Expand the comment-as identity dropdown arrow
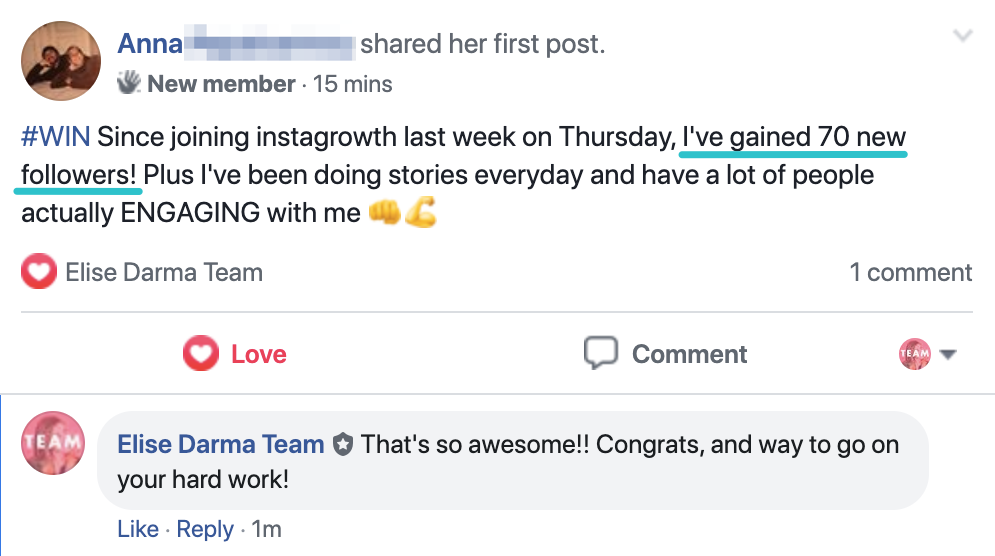Viewport: 995px width, 556px height. 949,355
